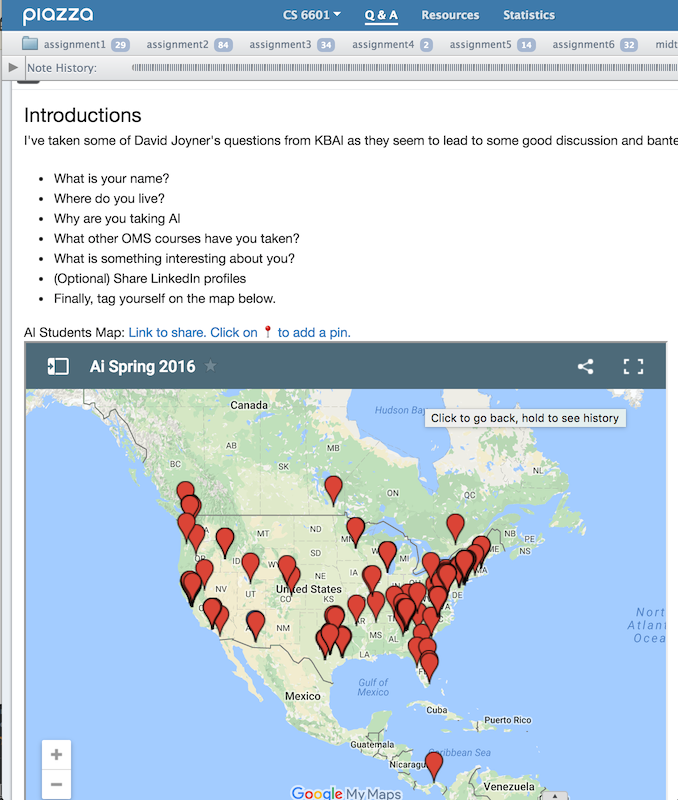The image size is (678, 800).
Task: Zoom in on the map
Action: coord(57,754)
